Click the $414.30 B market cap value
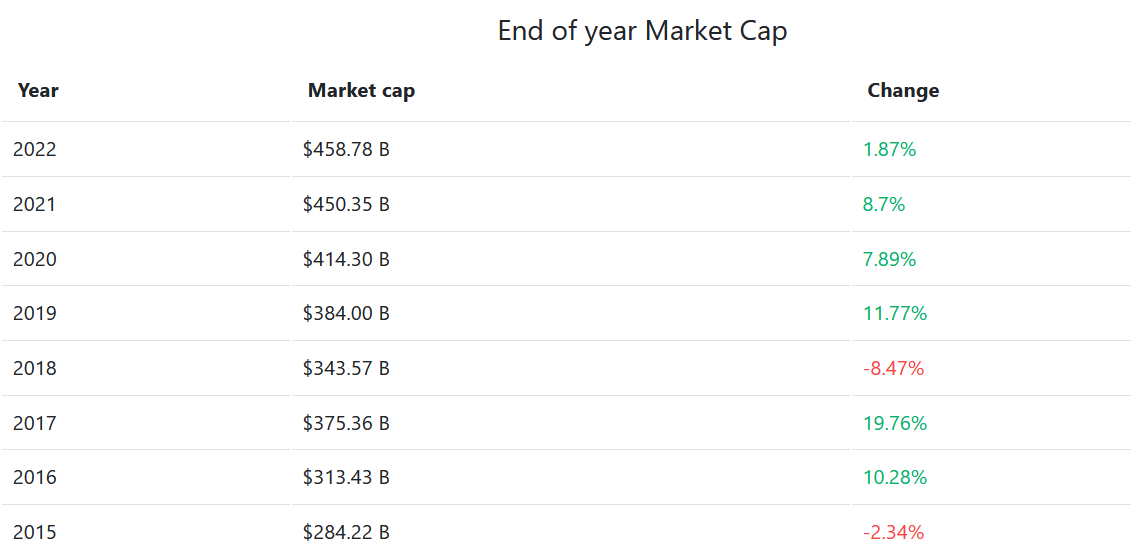1131x557 pixels. (346, 260)
